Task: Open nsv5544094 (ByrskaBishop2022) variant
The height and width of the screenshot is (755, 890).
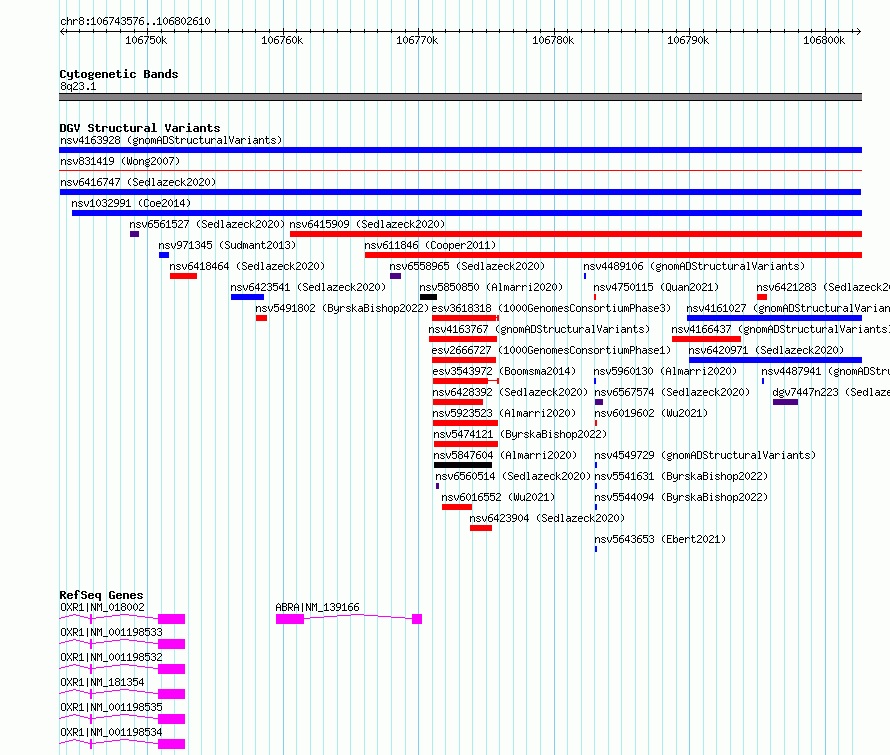Action: point(681,497)
